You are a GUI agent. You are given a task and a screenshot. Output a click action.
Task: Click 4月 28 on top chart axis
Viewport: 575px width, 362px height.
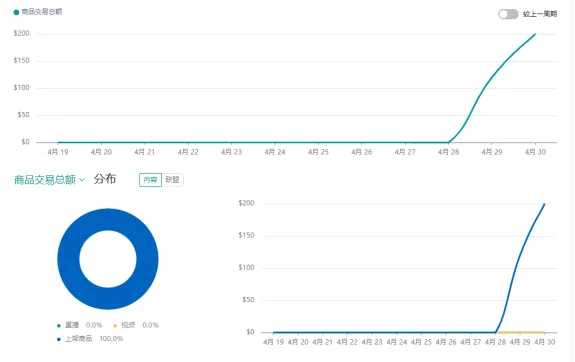(x=448, y=152)
